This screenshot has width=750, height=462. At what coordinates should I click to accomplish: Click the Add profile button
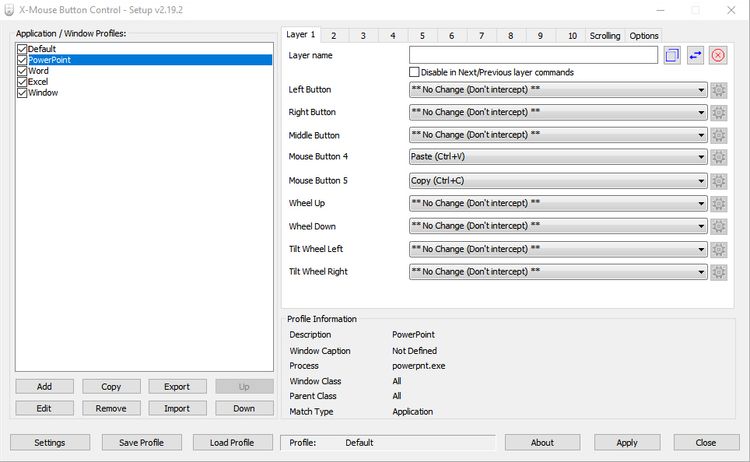point(44,386)
